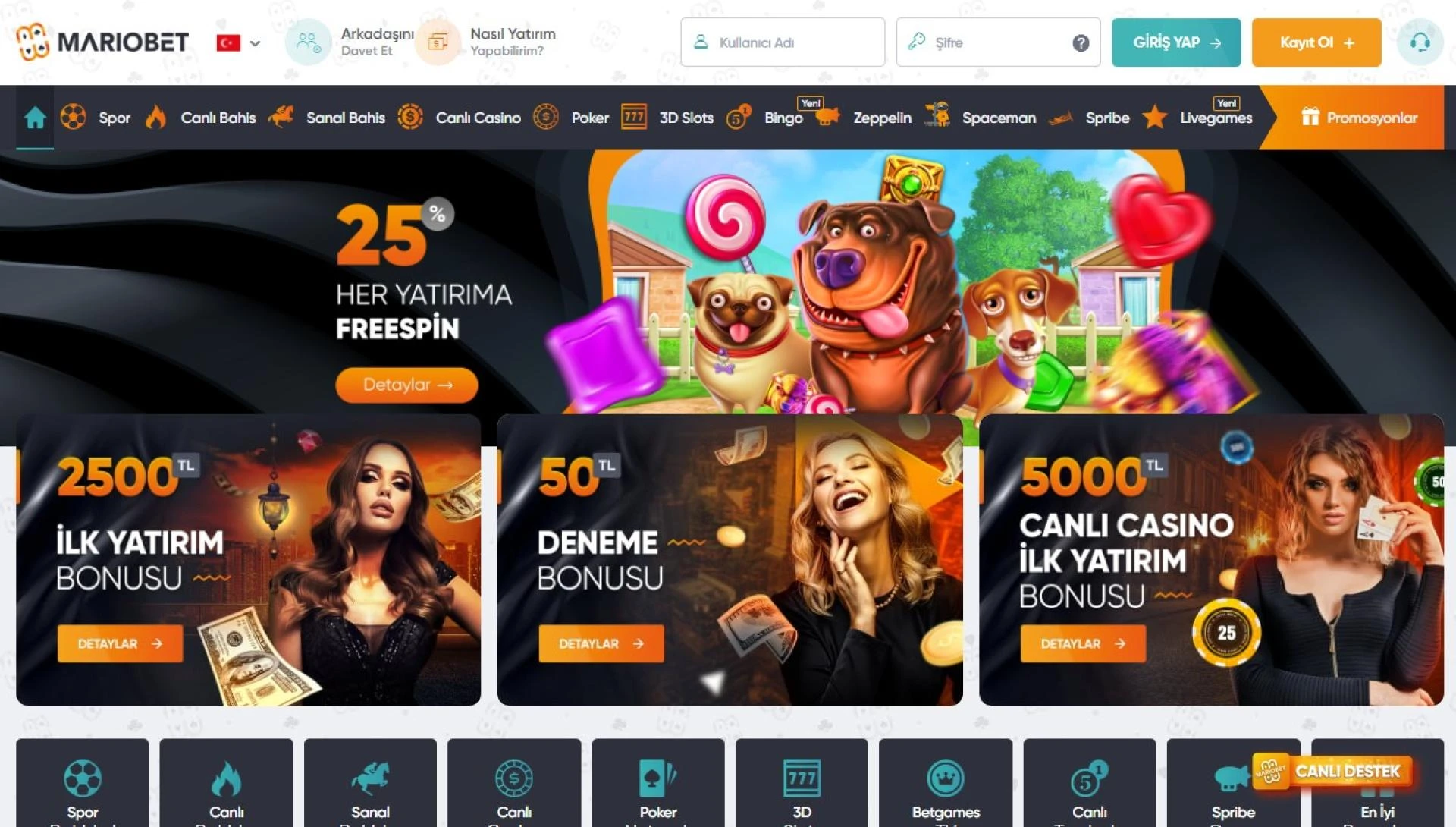The image size is (1456, 827).
Task: Go to the home icon in navigation bar
Action: coord(35,118)
